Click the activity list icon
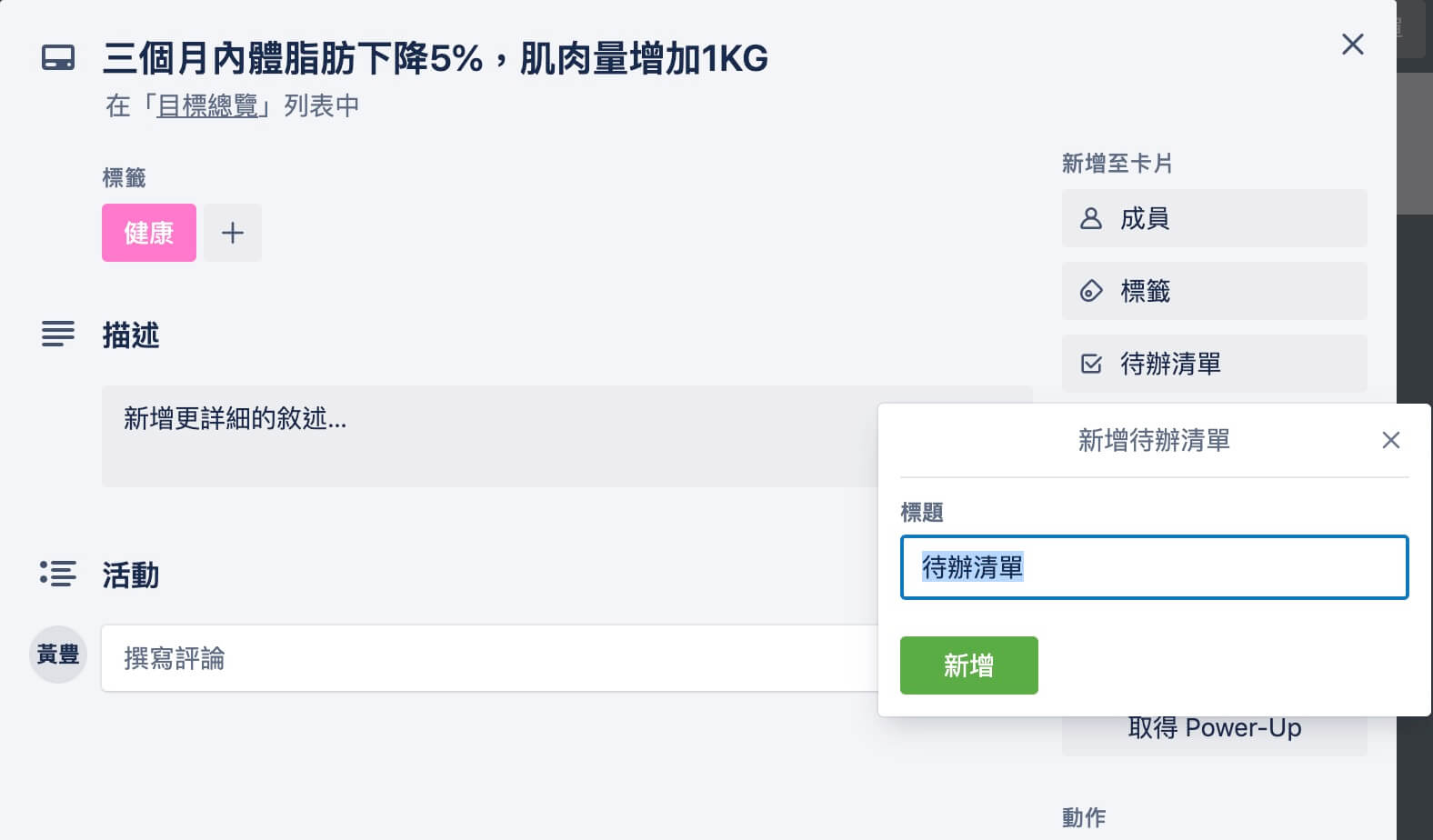This screenshot has height=840, width=1433. [58, 573]
